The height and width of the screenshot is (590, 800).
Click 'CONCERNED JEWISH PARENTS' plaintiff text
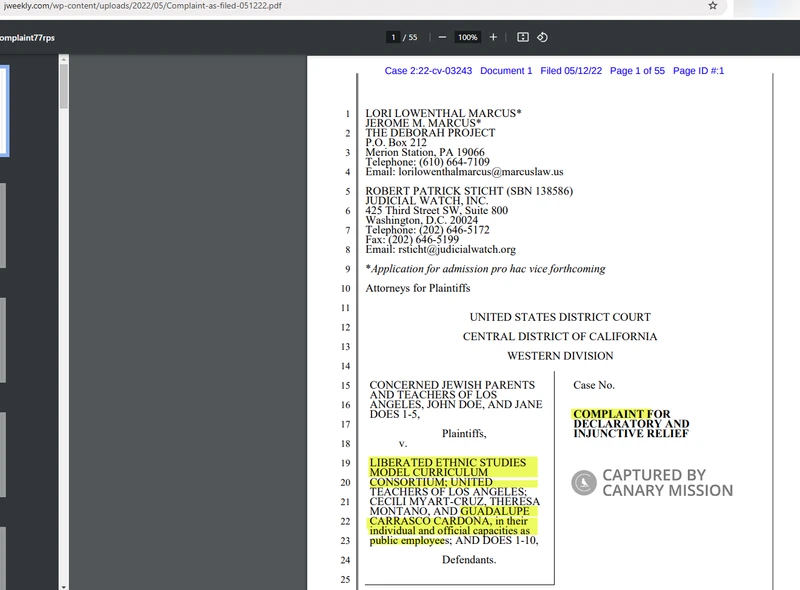point(452,385)
